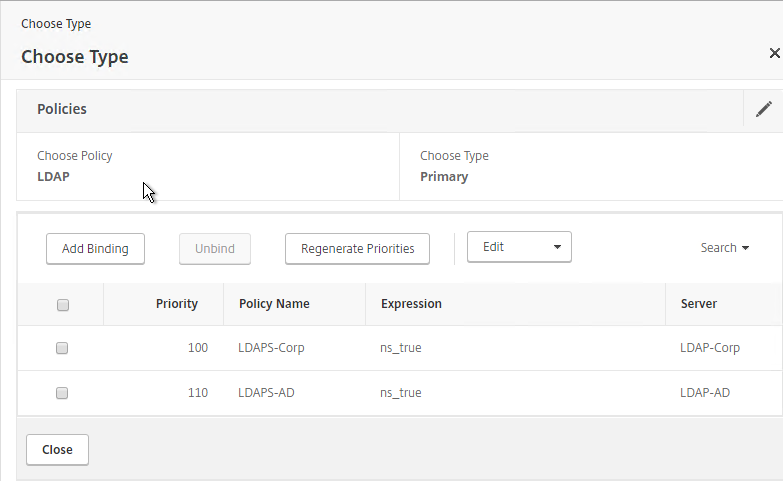
Task: Close the Choose Type dialog with X
Action: pos(775,53)
